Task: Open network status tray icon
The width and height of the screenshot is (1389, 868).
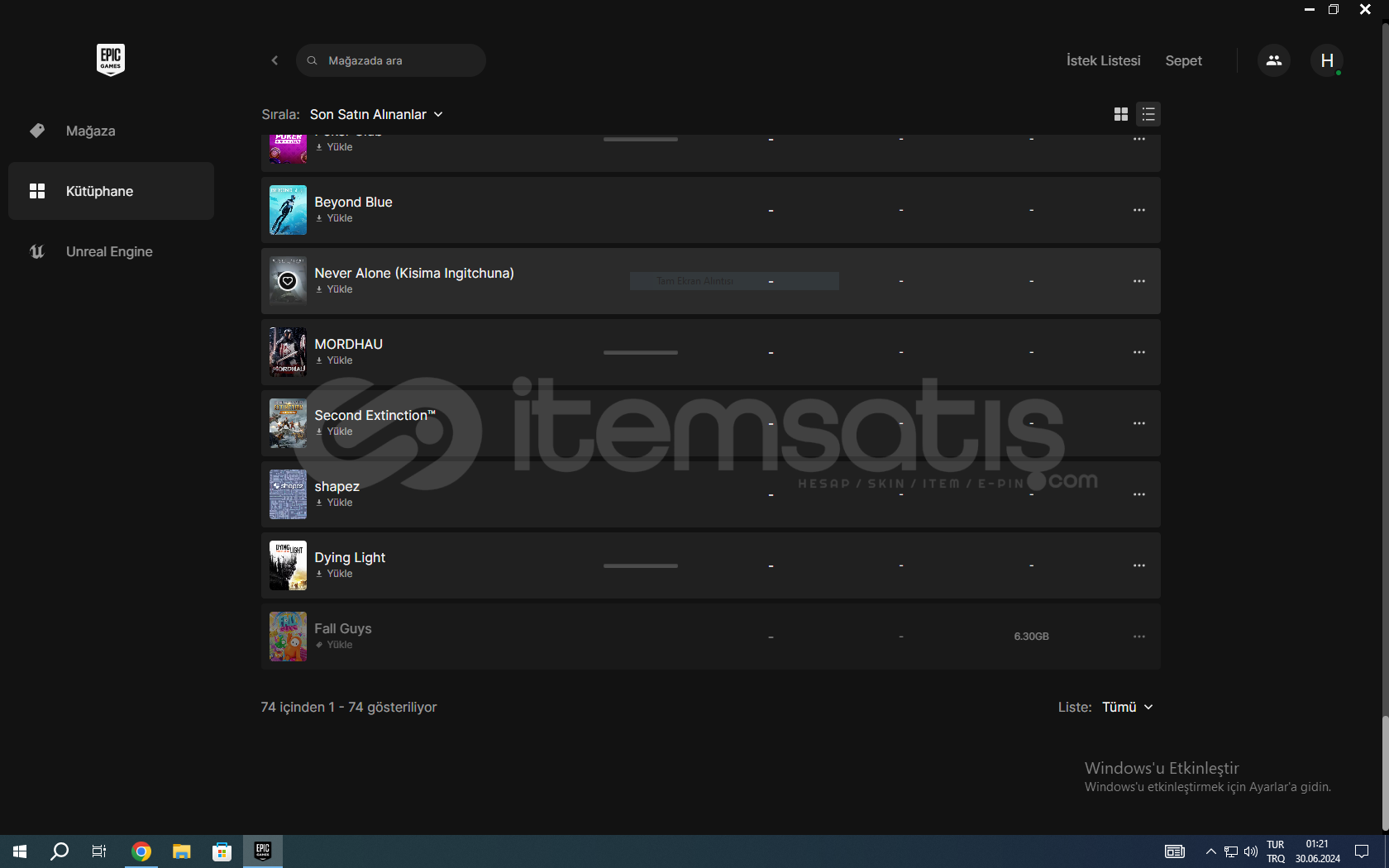Action: point(1231,851)
